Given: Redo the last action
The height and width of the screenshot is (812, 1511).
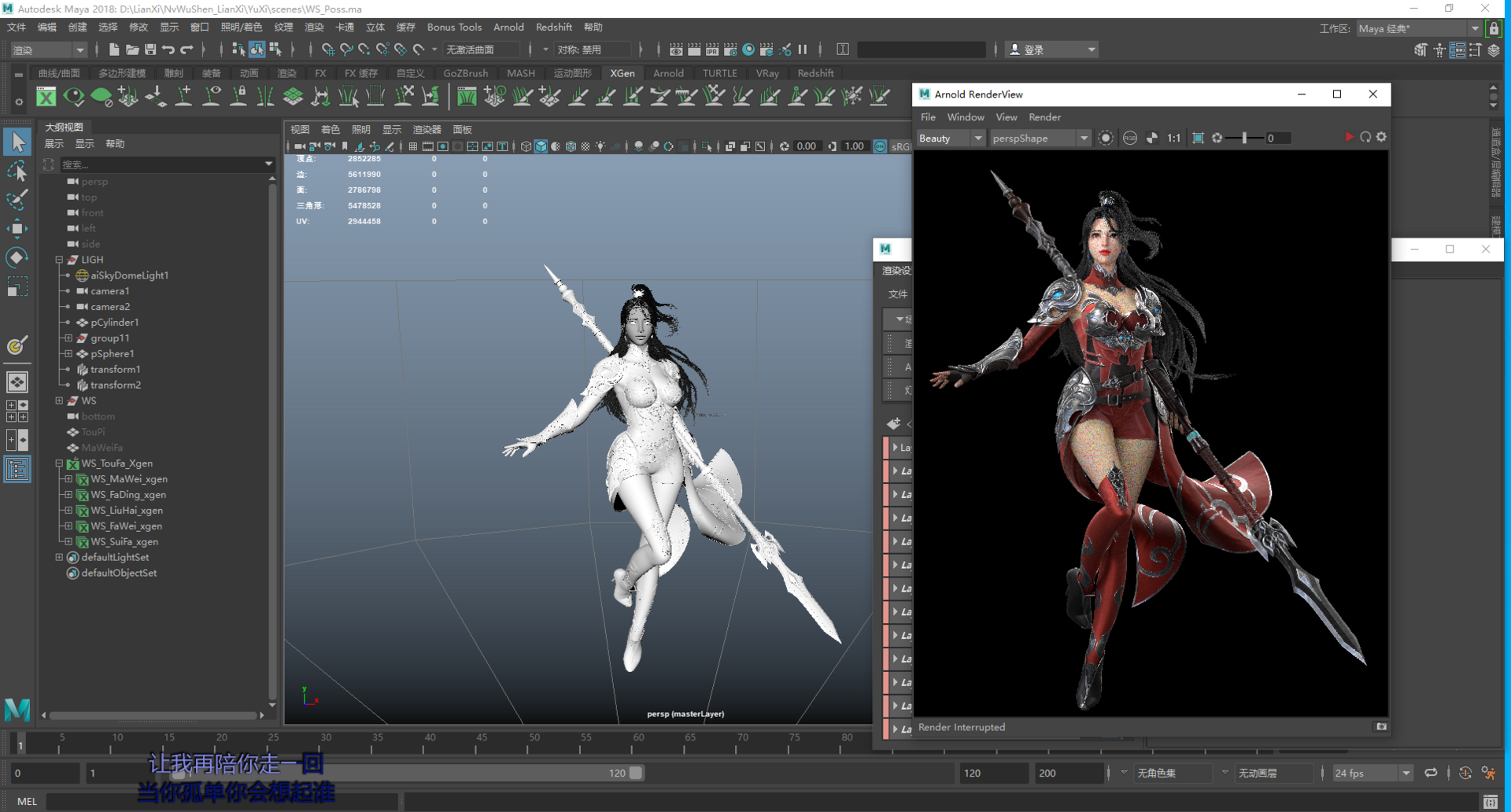Looking at the screenshot, I should (x=187, y=50).
